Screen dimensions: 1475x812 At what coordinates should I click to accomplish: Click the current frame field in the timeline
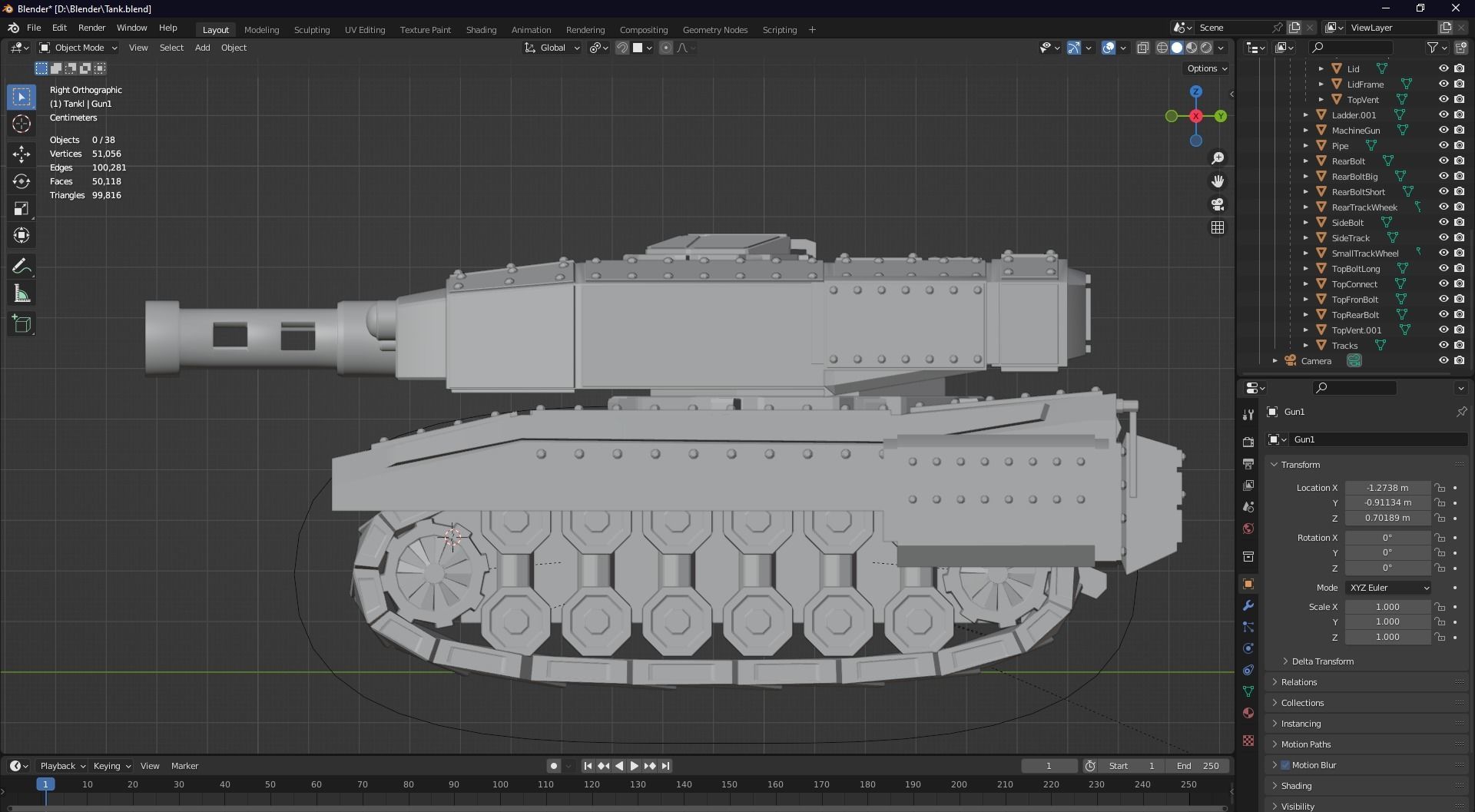tap(1049, 766)
